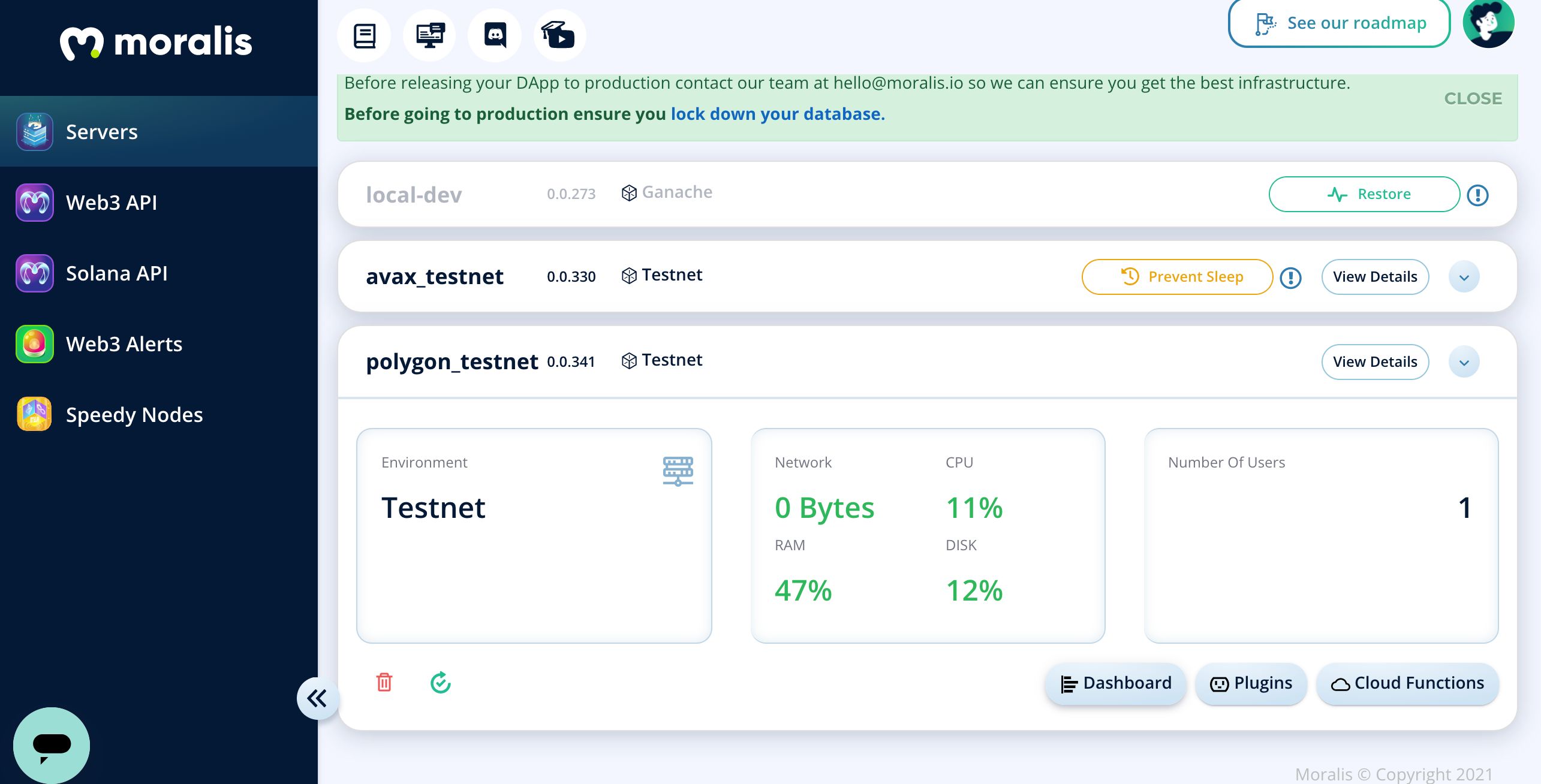Click the green update/restart server icon

441,682
